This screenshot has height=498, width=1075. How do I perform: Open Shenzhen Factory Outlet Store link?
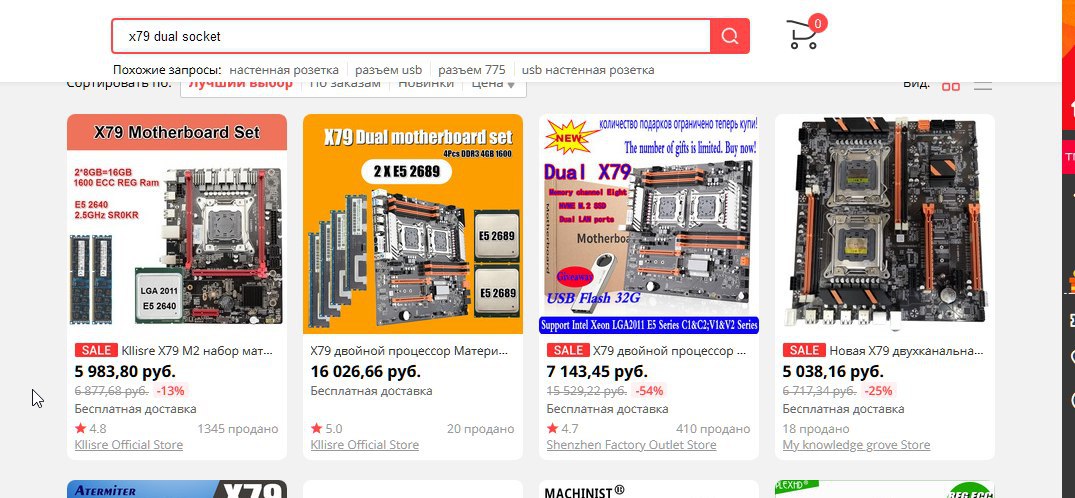pos(631,445)
